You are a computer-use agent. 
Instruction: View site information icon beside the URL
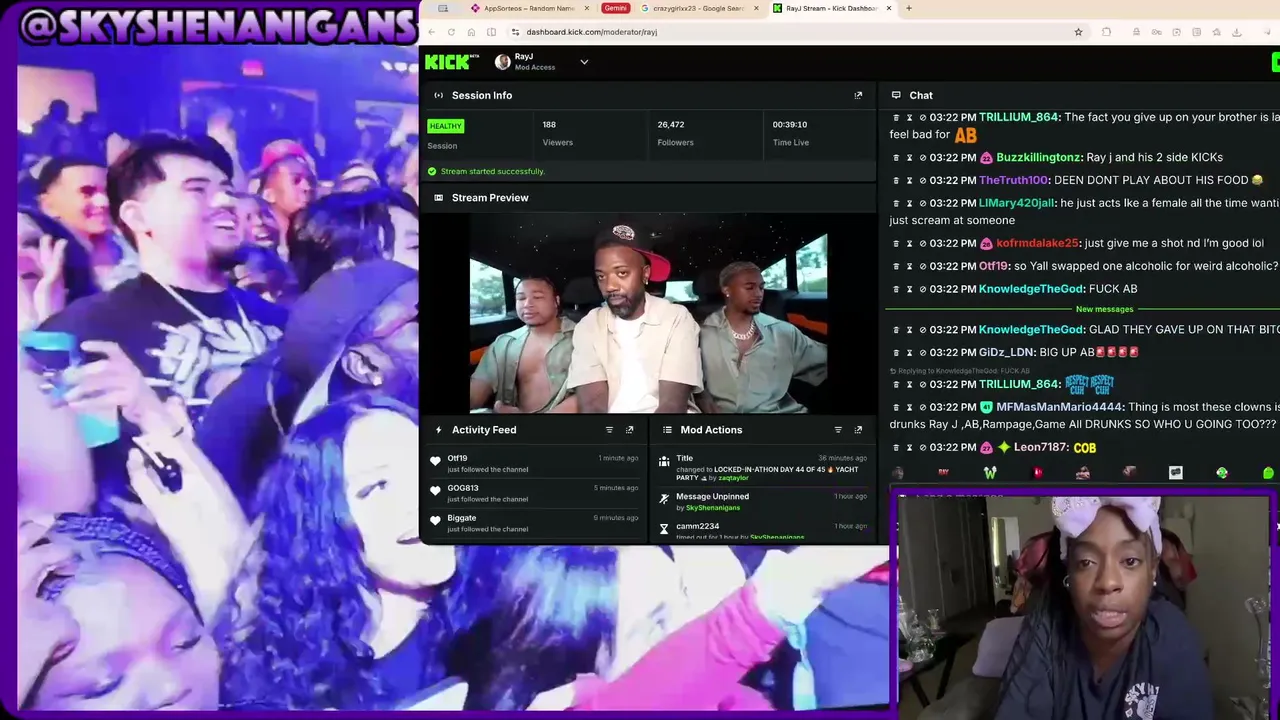click(515, 32)
